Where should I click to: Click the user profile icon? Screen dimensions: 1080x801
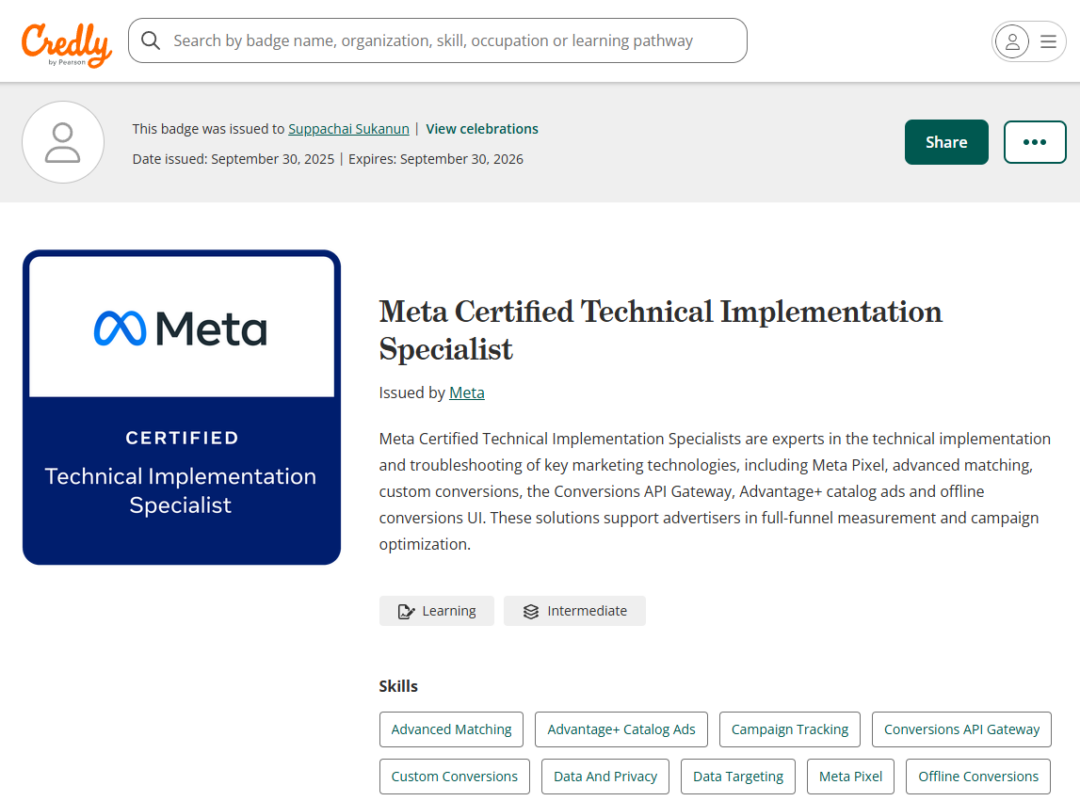[x=1012, y=41]
